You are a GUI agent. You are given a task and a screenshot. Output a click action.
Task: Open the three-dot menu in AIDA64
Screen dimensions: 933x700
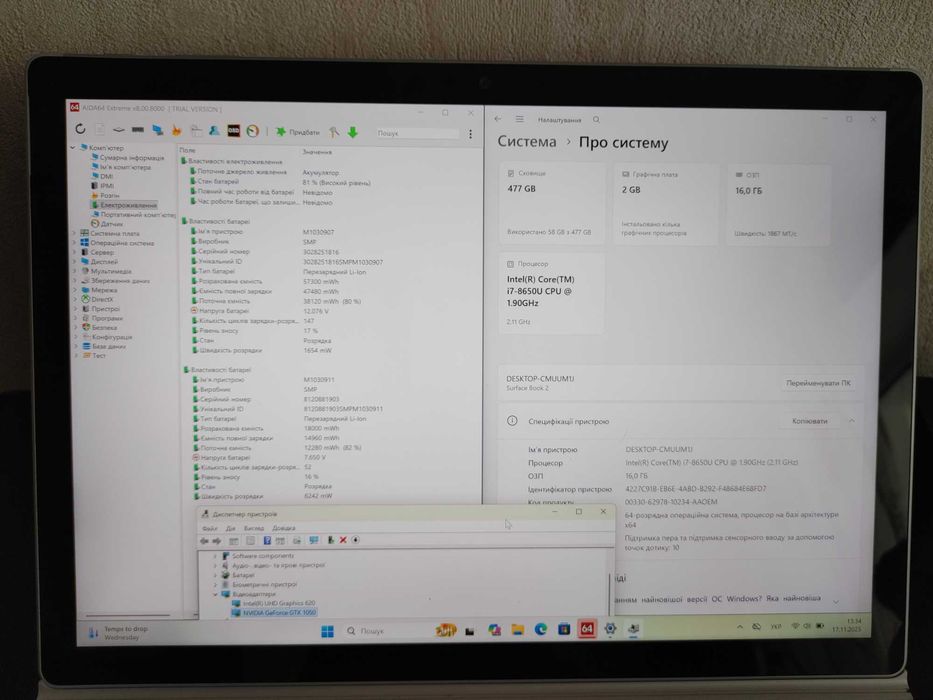click(x=470, y=135)
